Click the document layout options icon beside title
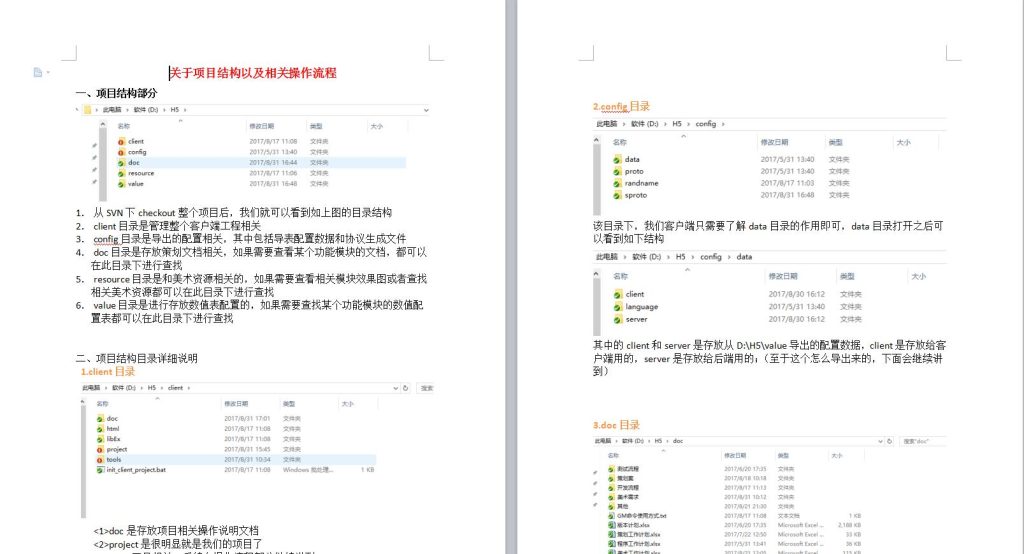This screenshot has width=1024, height=554. (x=39, y=73)
